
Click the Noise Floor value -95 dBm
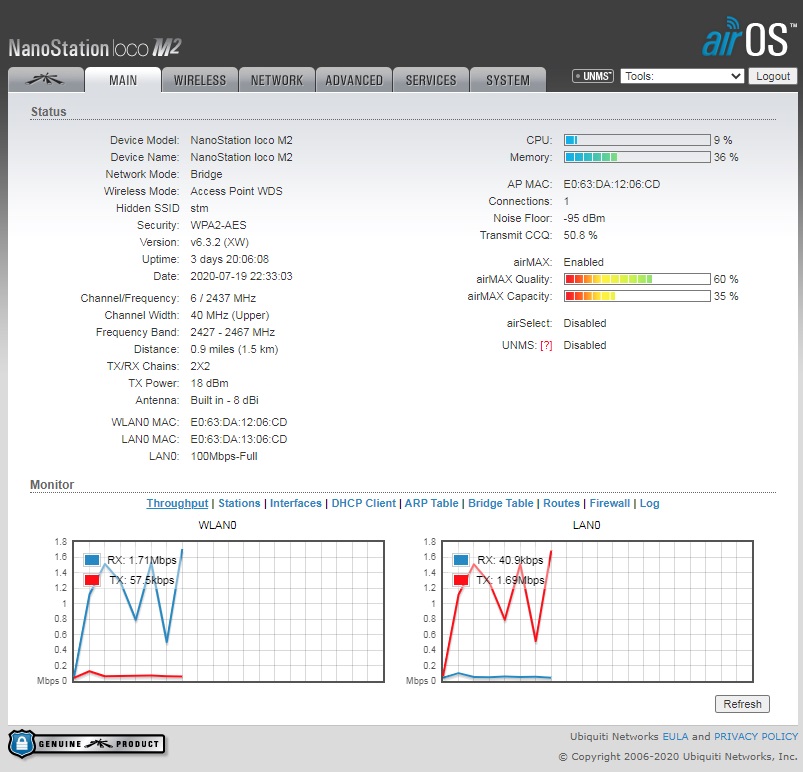tap(584, 218)
